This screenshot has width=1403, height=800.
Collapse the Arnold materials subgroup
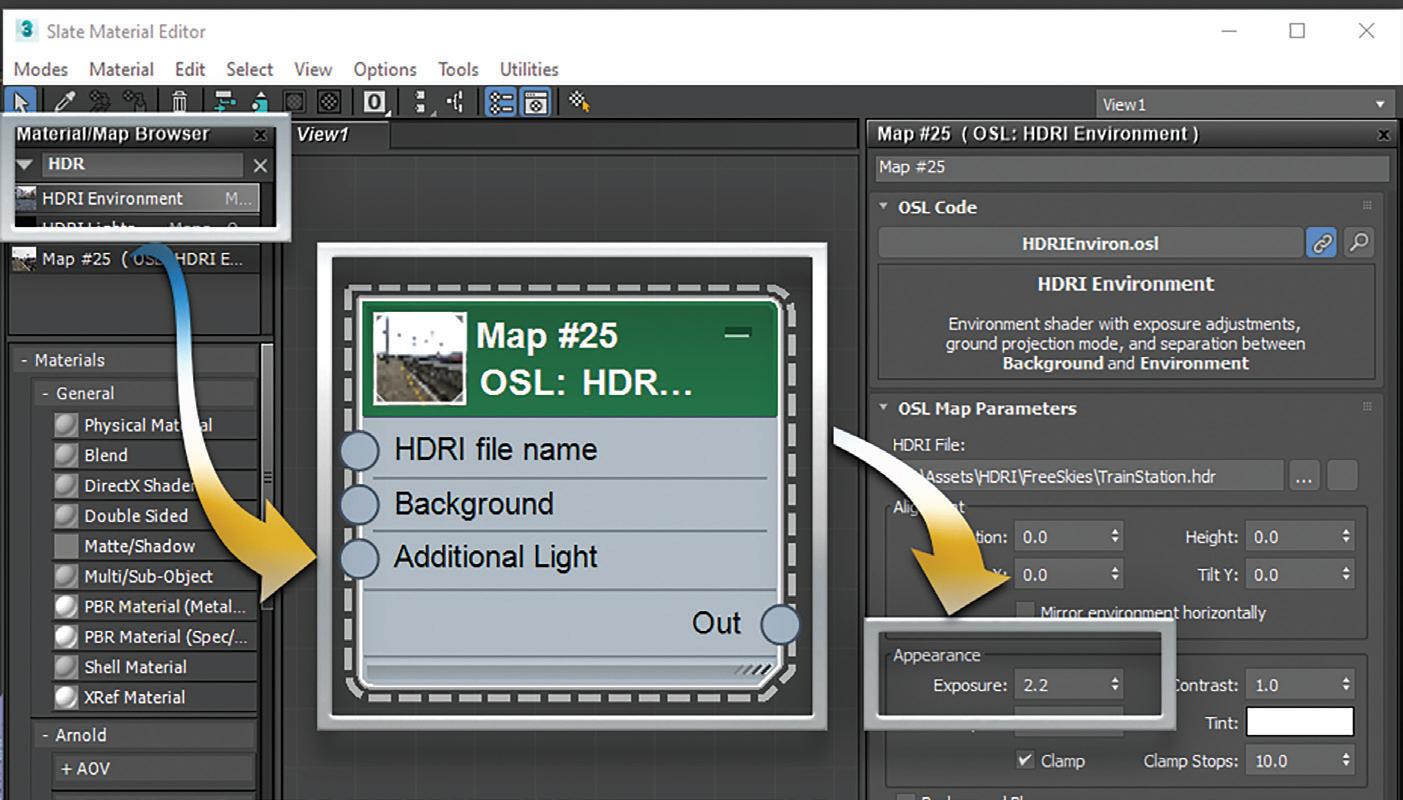coord(45,735)
